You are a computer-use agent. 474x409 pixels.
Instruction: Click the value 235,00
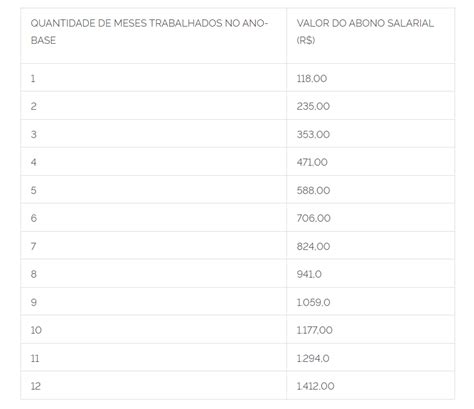coord(313,106)
